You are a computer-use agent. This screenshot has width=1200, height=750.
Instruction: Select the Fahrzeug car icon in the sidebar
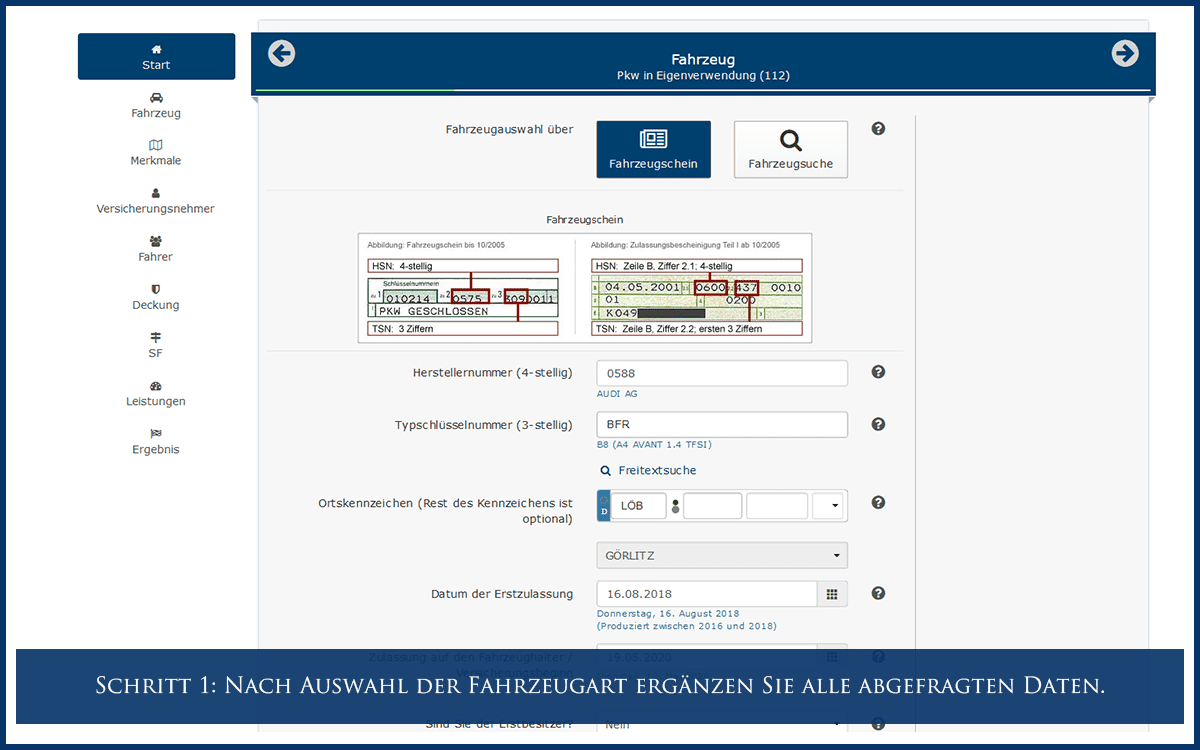(156, 97)
